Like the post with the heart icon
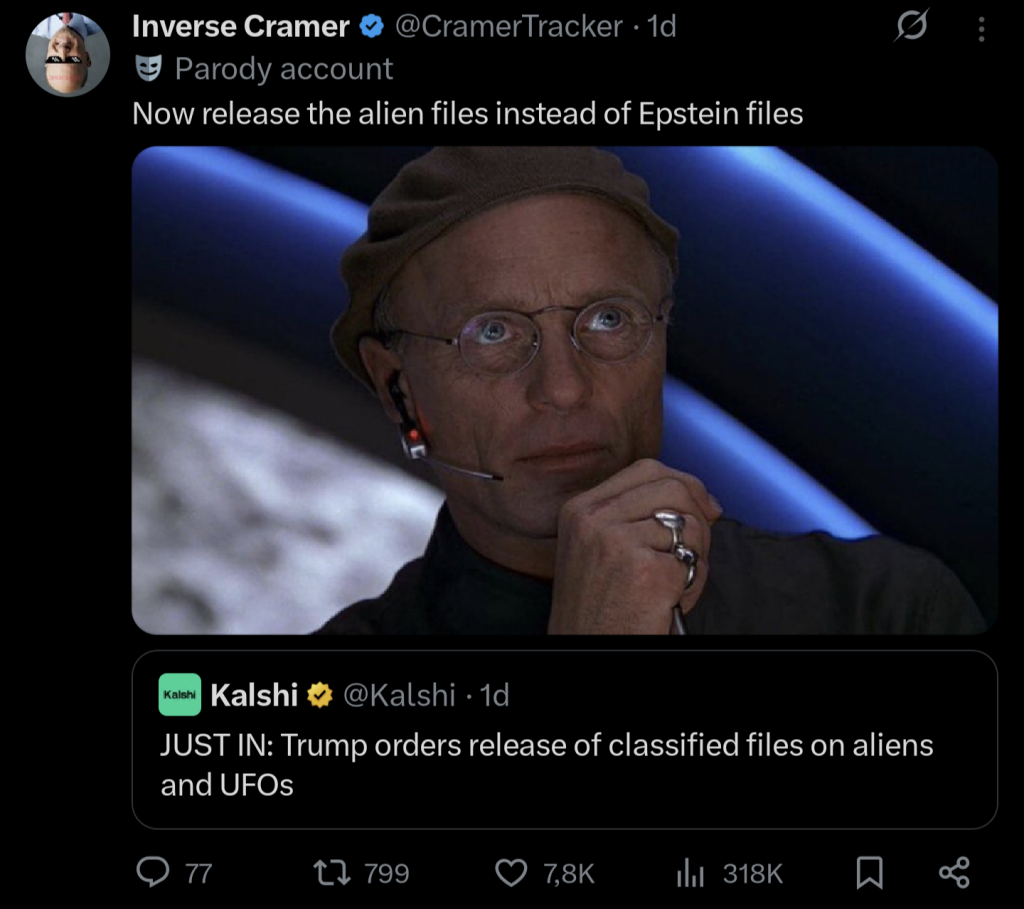This screenshot has width=1024, height=909. (x=512, y=873)
